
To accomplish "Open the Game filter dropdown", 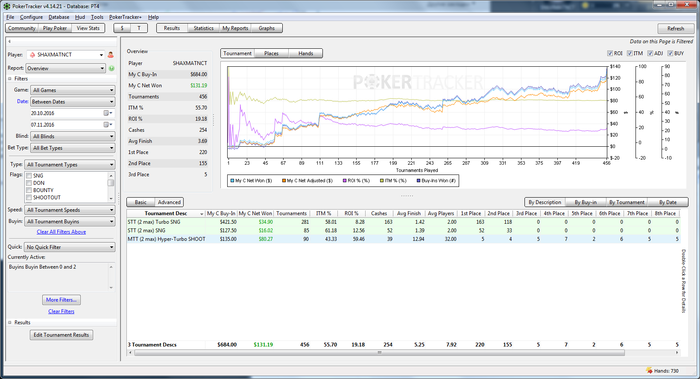I will point(72,90).
